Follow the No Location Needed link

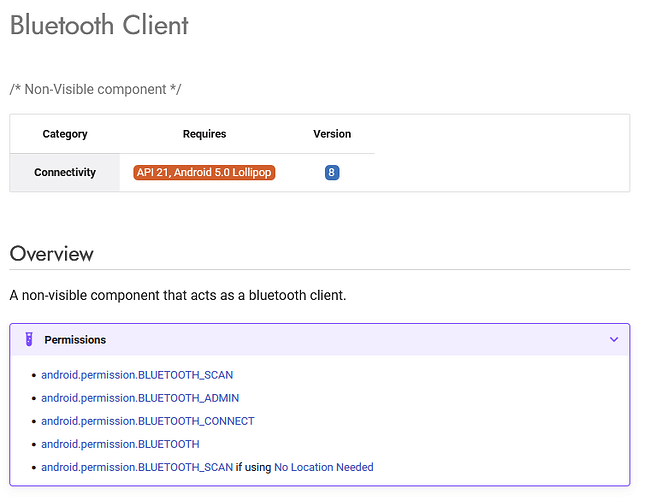(324, 467)
